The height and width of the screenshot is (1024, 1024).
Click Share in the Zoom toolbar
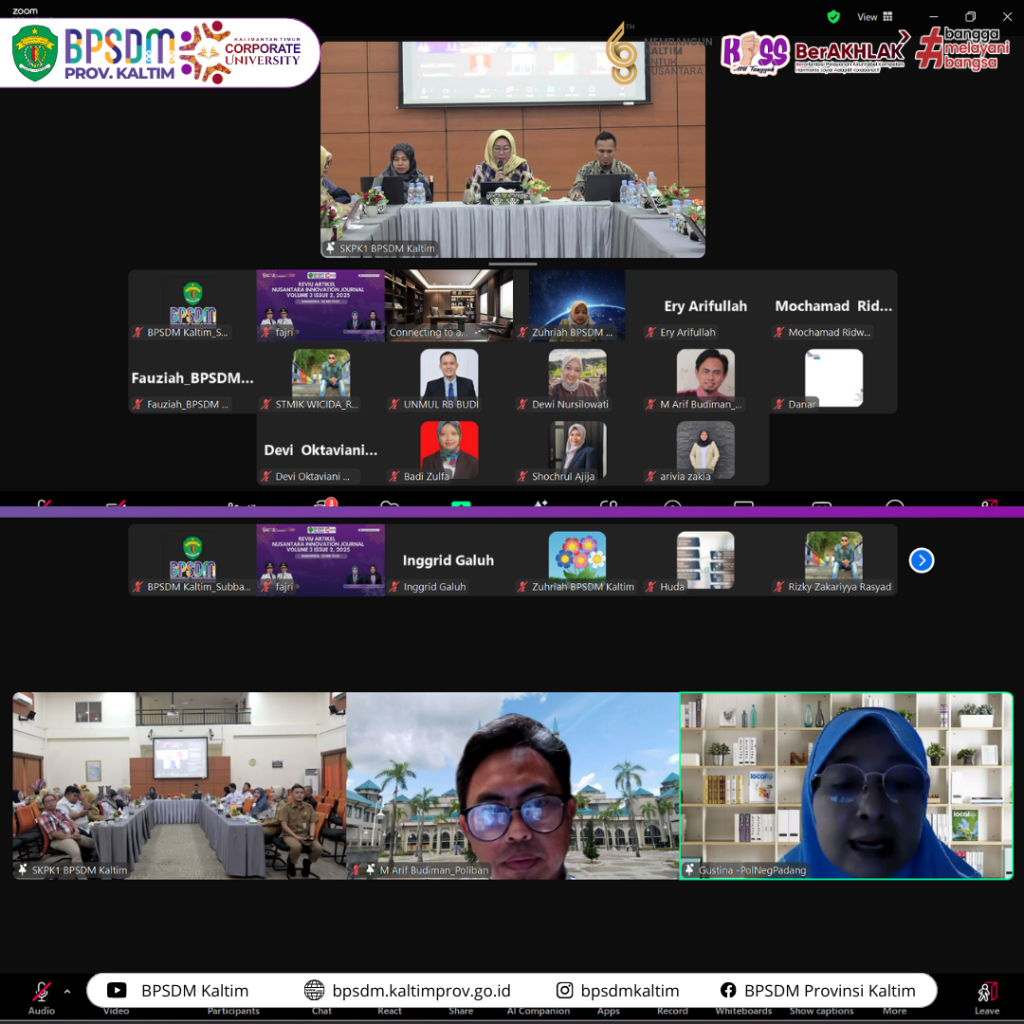pyautogui.click(x=460, y=1011)
